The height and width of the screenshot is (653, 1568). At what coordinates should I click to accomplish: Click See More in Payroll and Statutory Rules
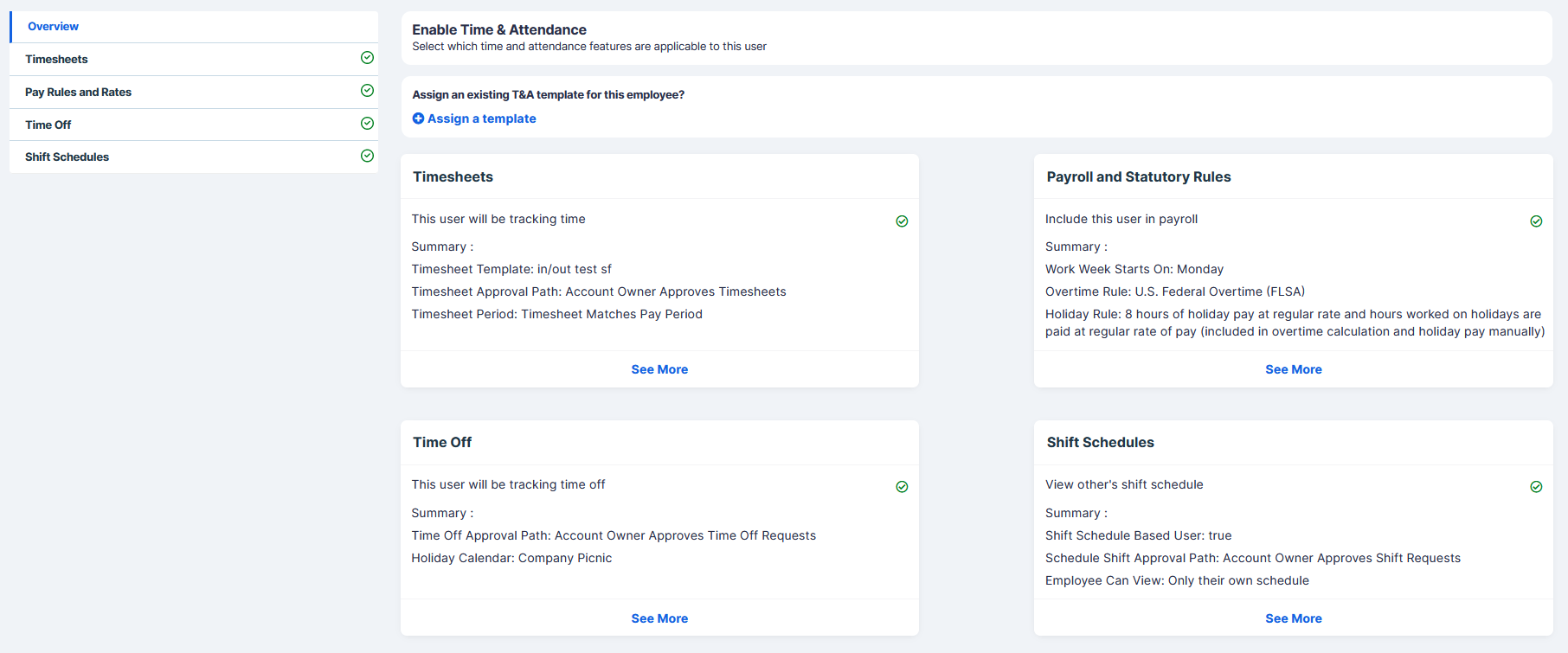[x=1294, y=369]
